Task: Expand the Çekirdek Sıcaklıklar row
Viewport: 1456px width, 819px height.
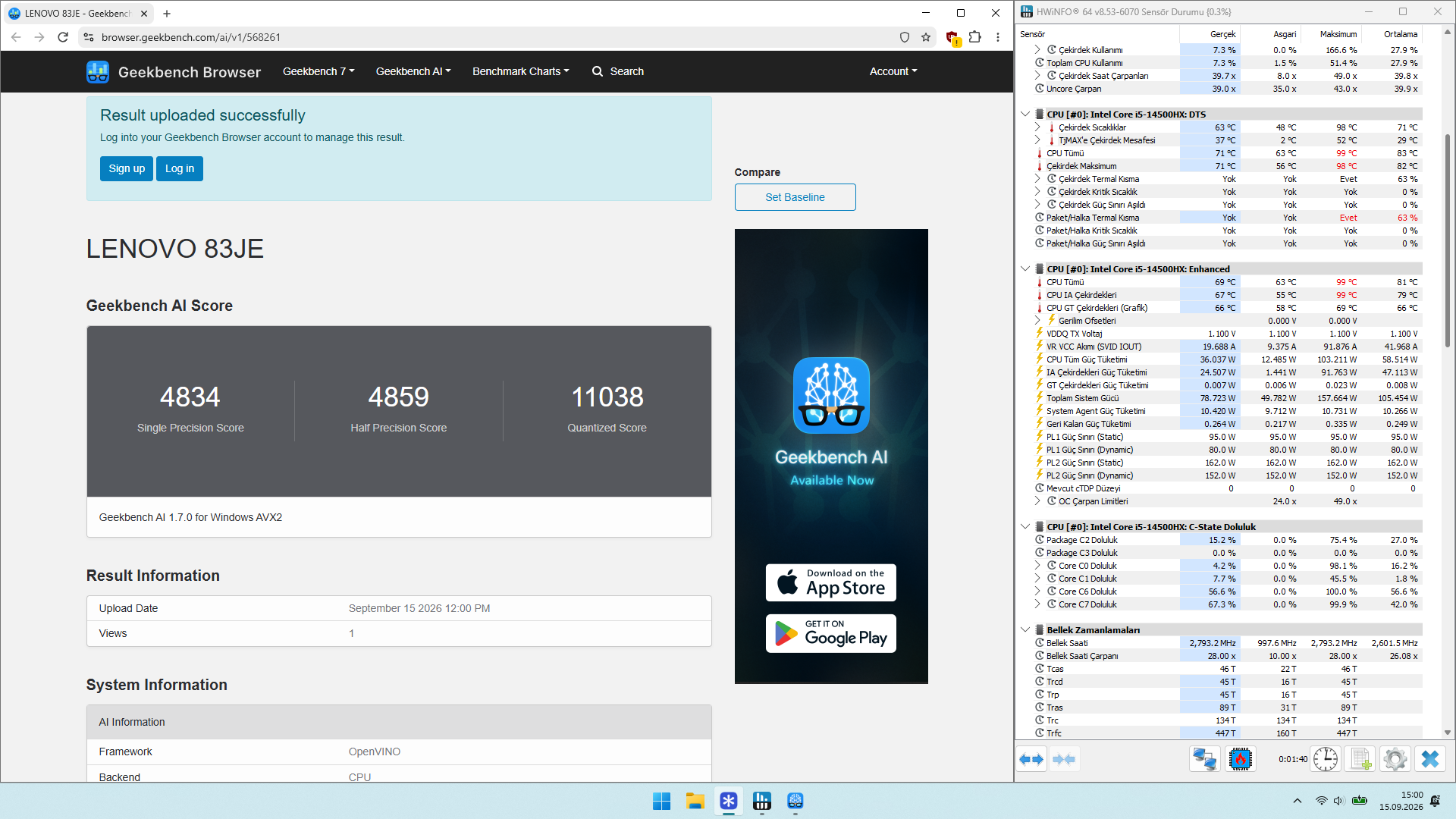Action: pos(1037,127)
